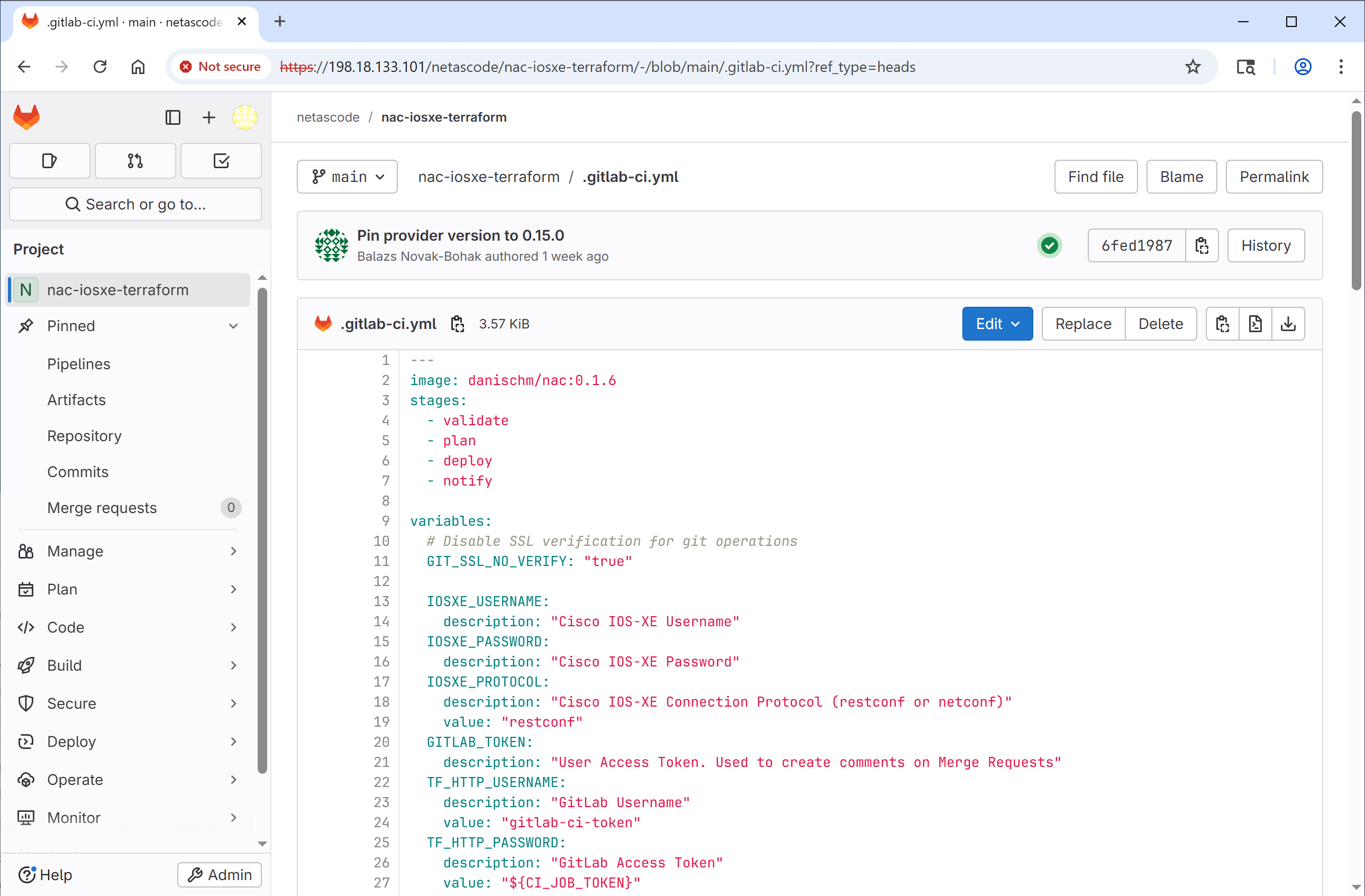Viewport: 1365px width, 896px height.
Task: Open Chrome three-dot menu
Action: pyautogui.click(x=1340, y=67)
